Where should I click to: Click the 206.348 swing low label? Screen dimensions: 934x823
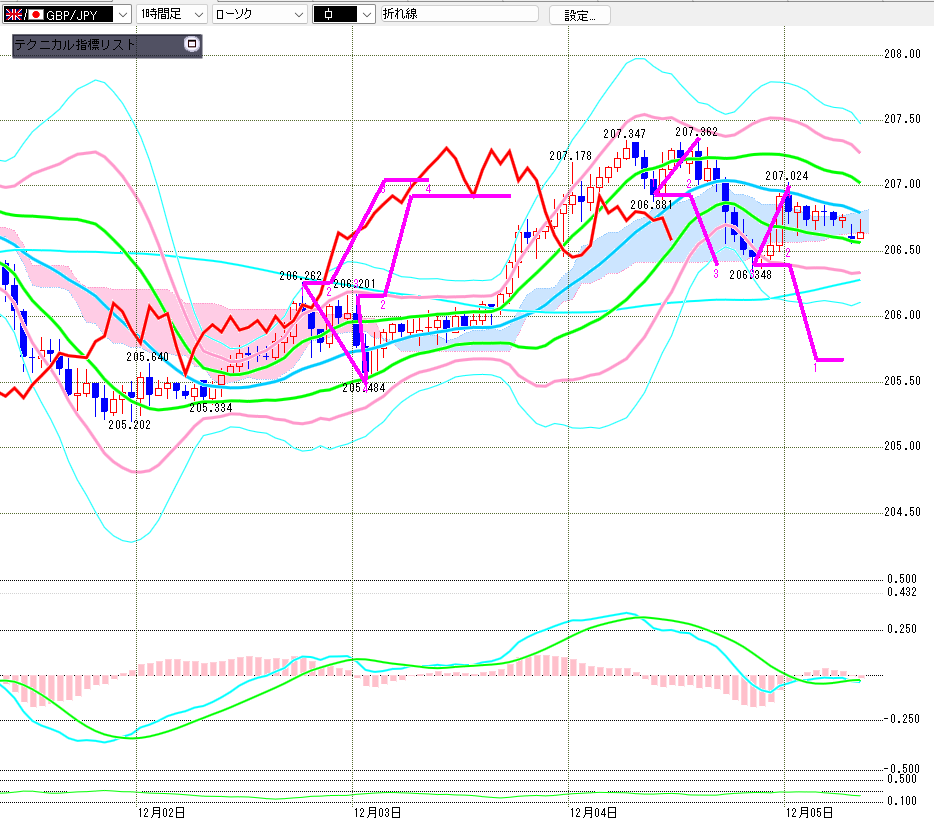coord(749,273)
